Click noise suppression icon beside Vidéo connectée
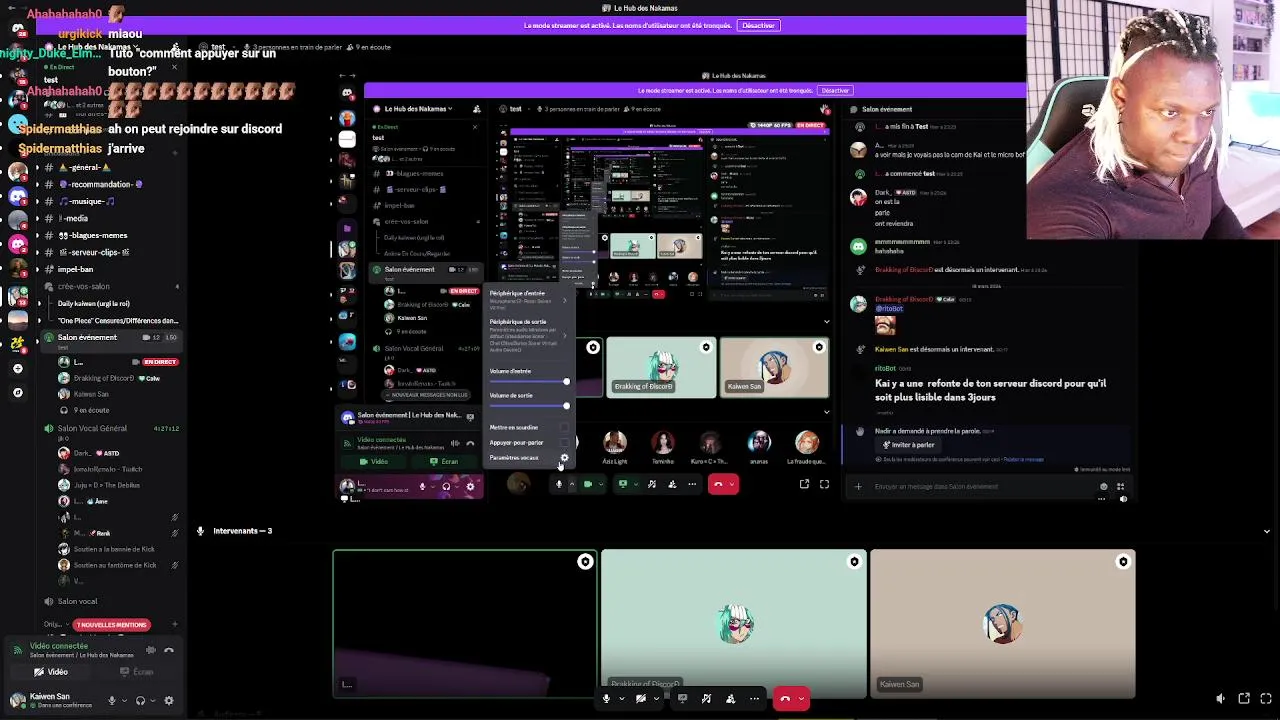Viewport: 1280px width, 720px height. 150,650
